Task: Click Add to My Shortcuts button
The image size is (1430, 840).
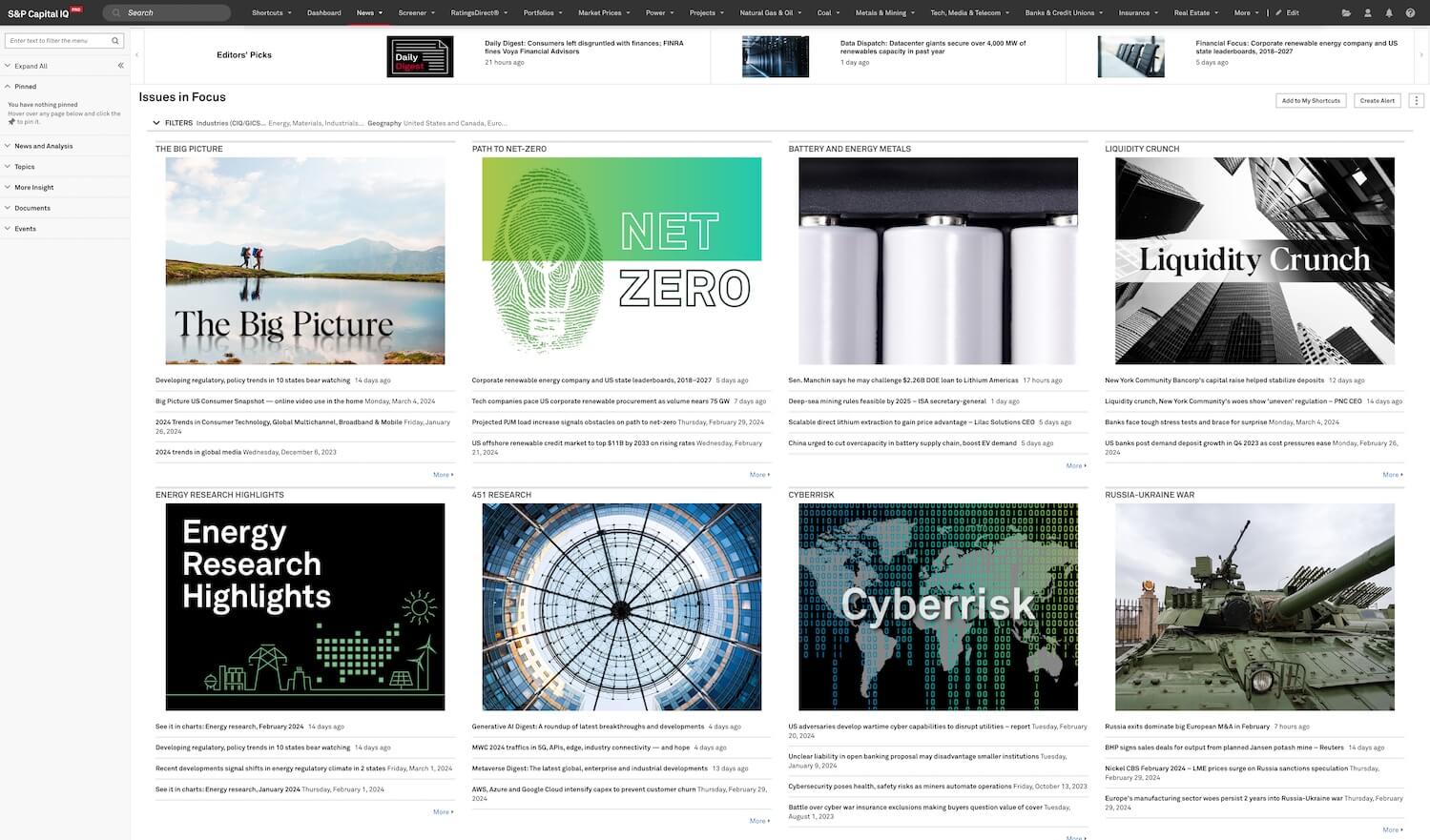Action: (x=1311, y=100)
